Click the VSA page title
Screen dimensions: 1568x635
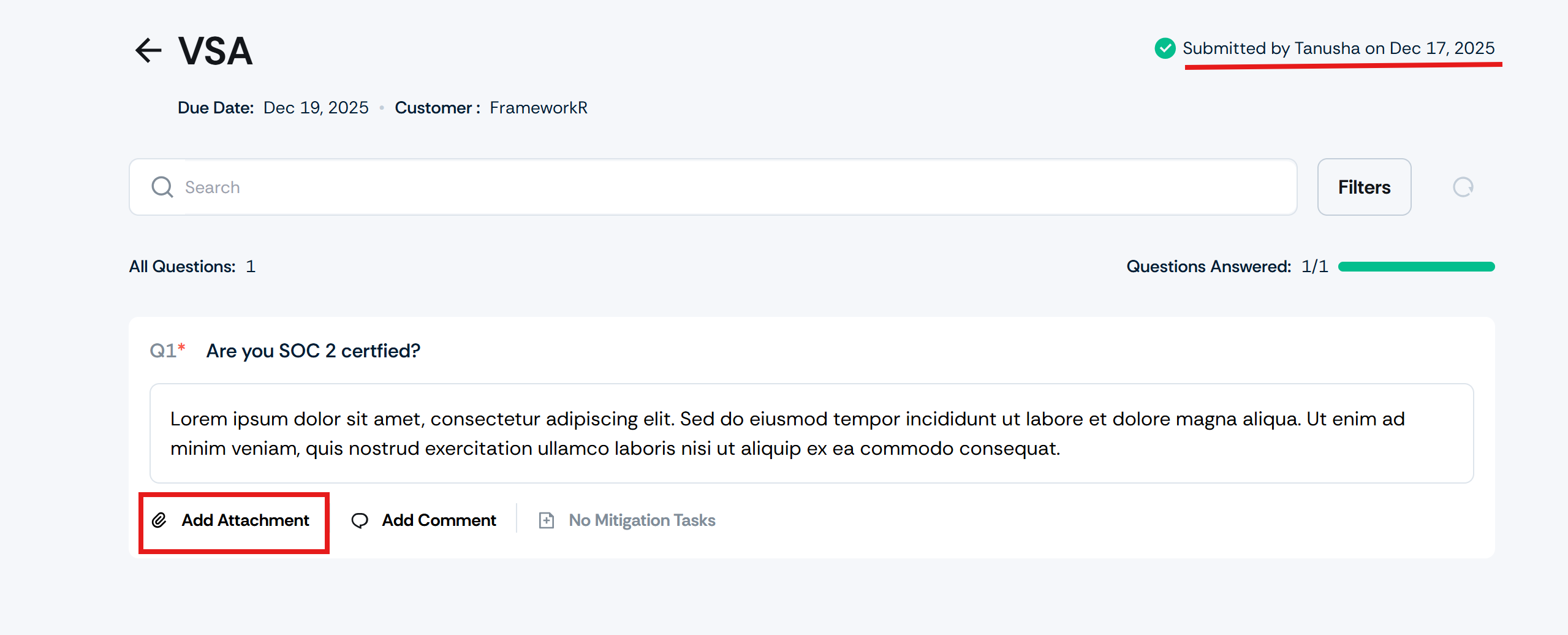(215, 50)
